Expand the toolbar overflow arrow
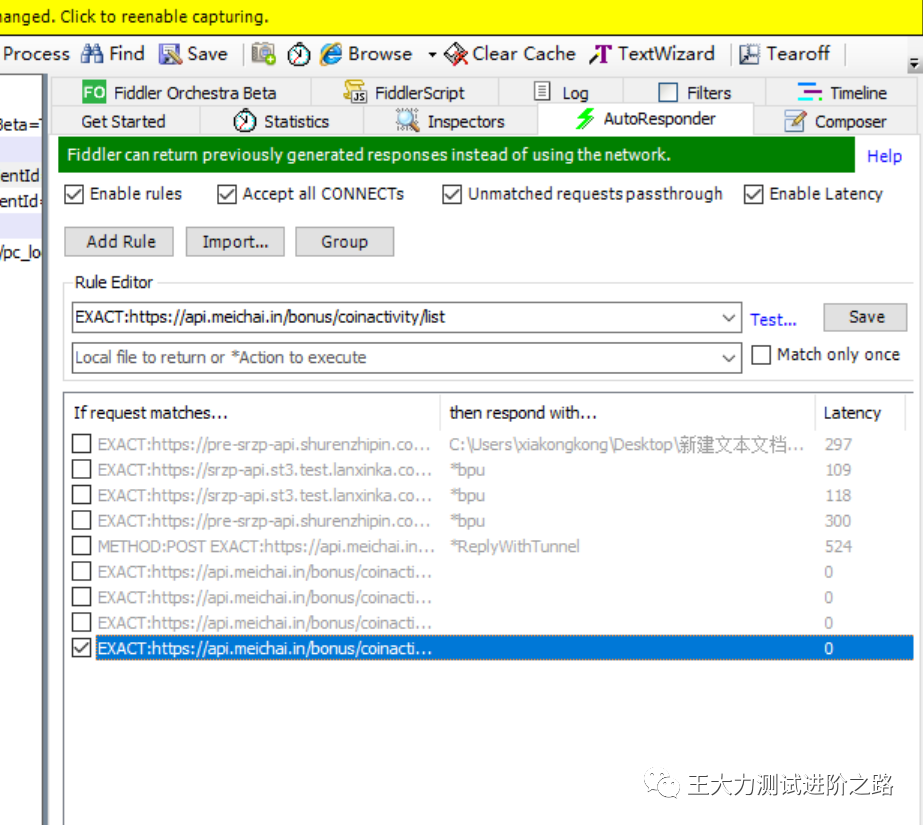 [x=914, y=64]
